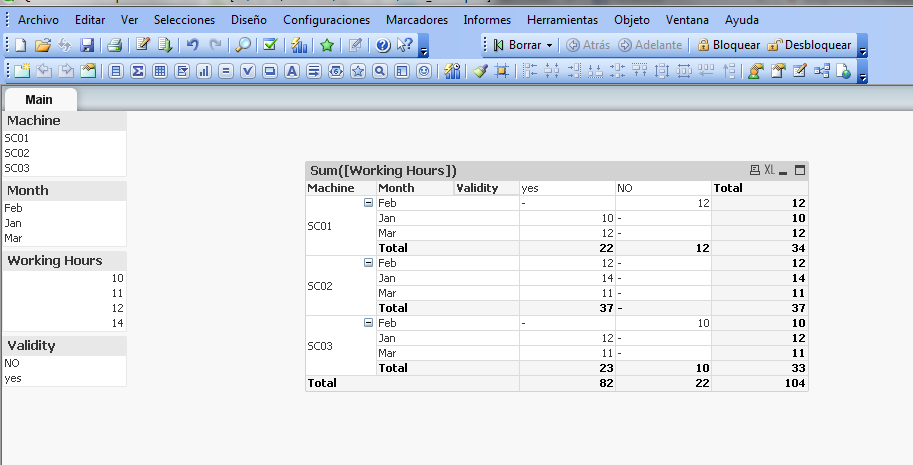Viewport: 913px width, 465px height.
Task: Click the Atrás back button
Action: (588, 45)
